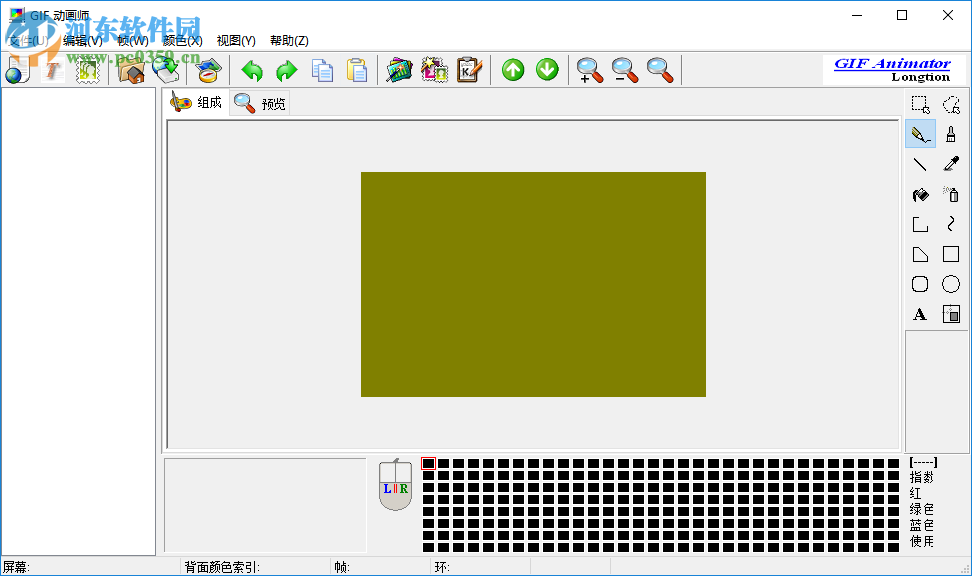
Task: Select the rectangular selection tool
Action: point(920,104)
